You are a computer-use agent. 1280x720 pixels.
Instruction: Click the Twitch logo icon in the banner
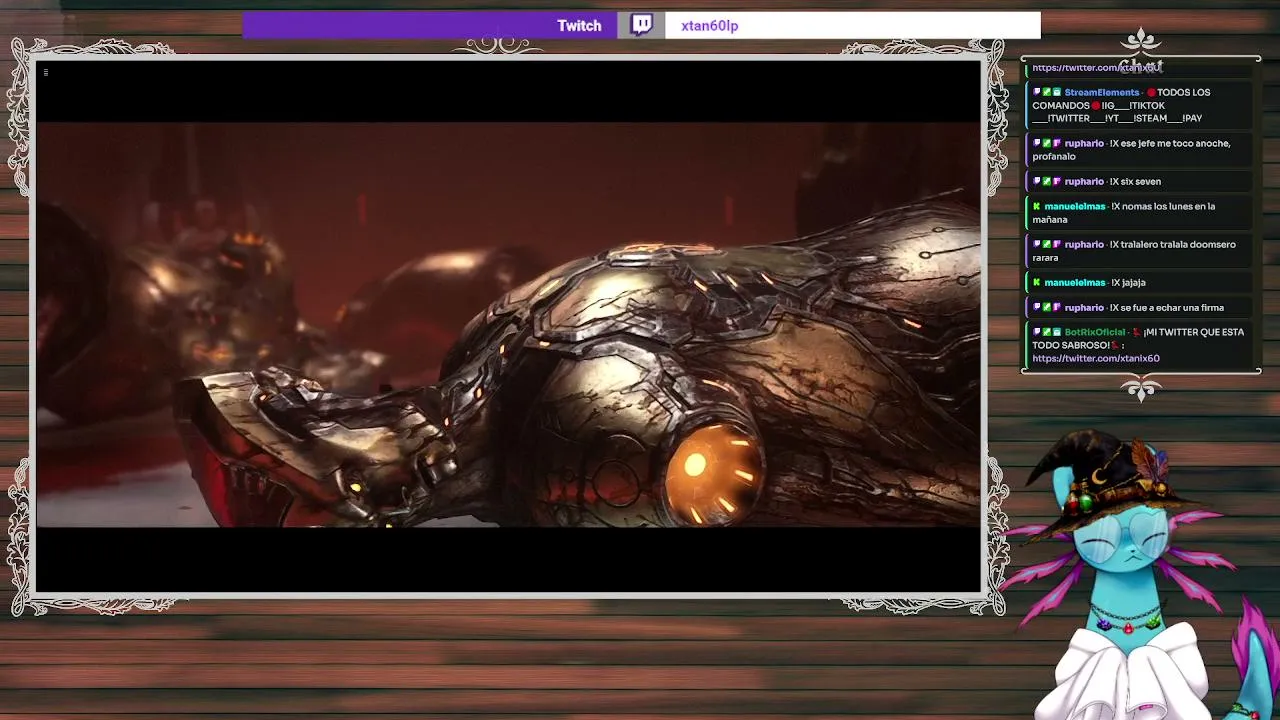tap(641, 25)
